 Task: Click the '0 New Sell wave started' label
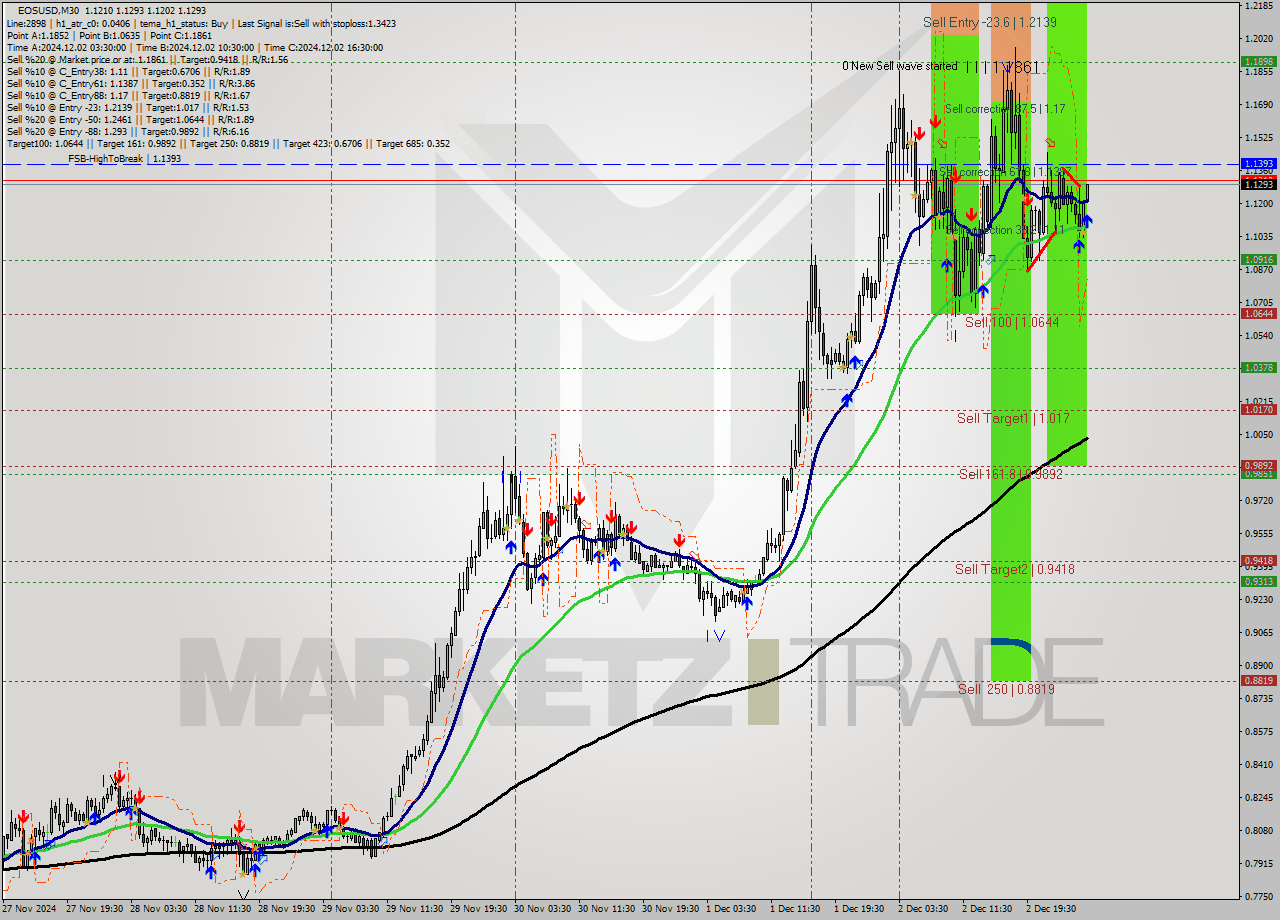(899, 66)
